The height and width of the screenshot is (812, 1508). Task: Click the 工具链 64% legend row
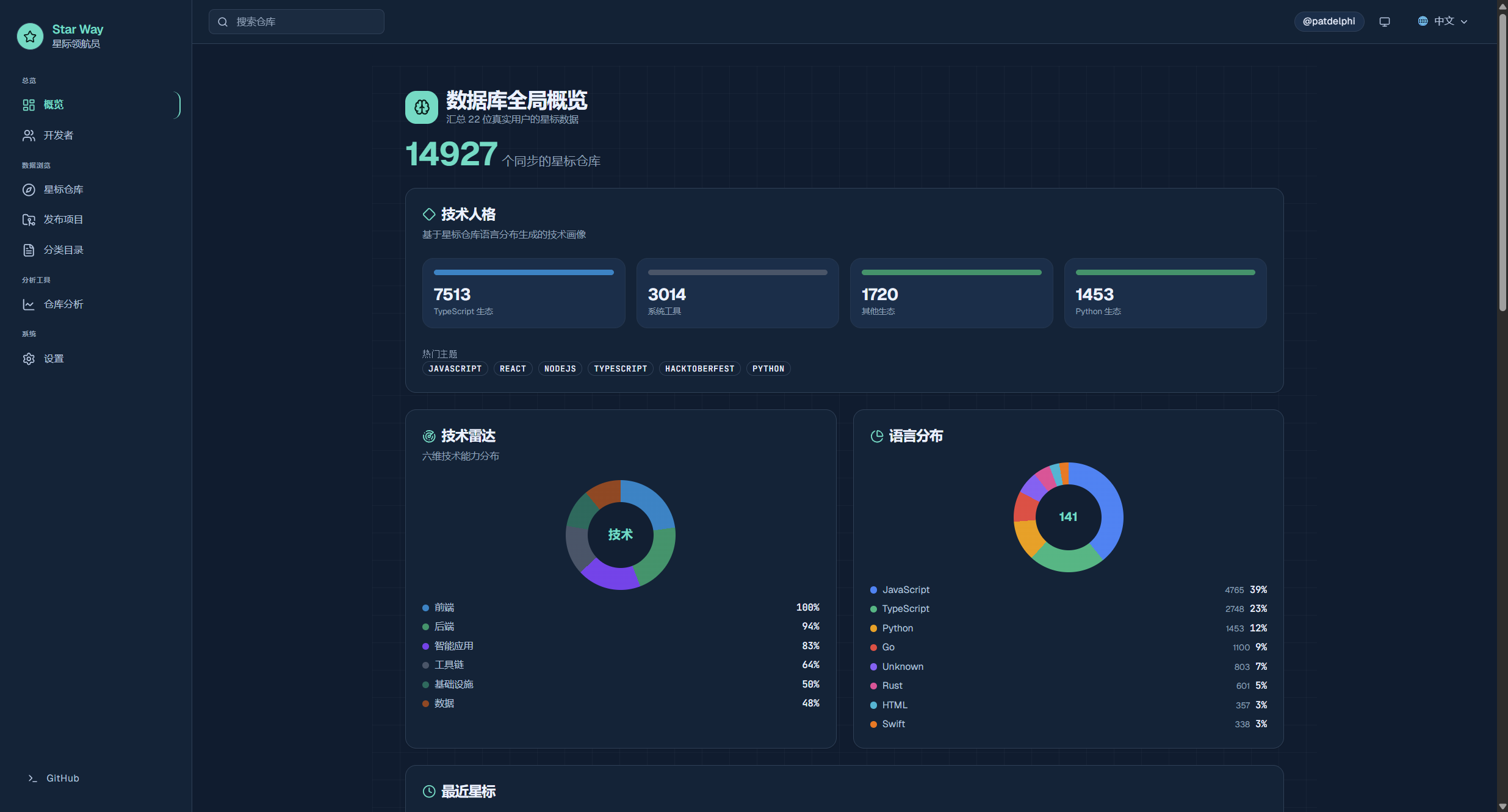pos(621,666)
